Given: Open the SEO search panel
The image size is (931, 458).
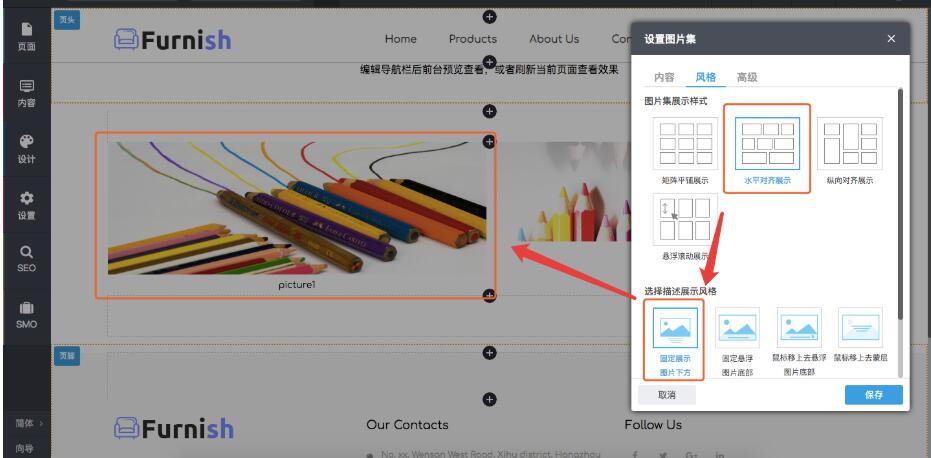Looking at the screenshot, I should [26, 259].
